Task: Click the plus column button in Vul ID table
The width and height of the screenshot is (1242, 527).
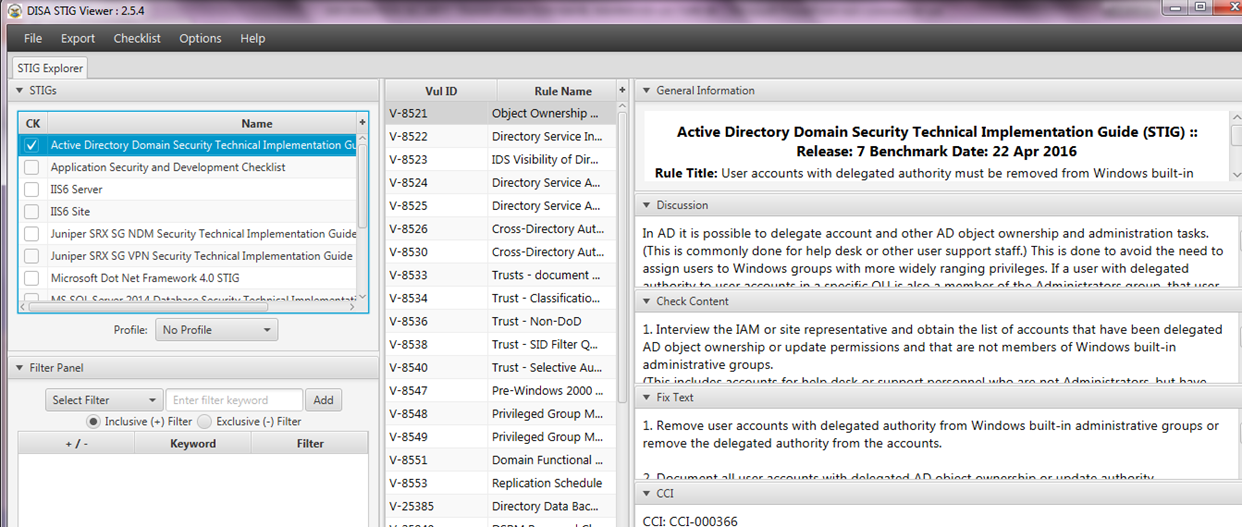Action: coord(622,90)
